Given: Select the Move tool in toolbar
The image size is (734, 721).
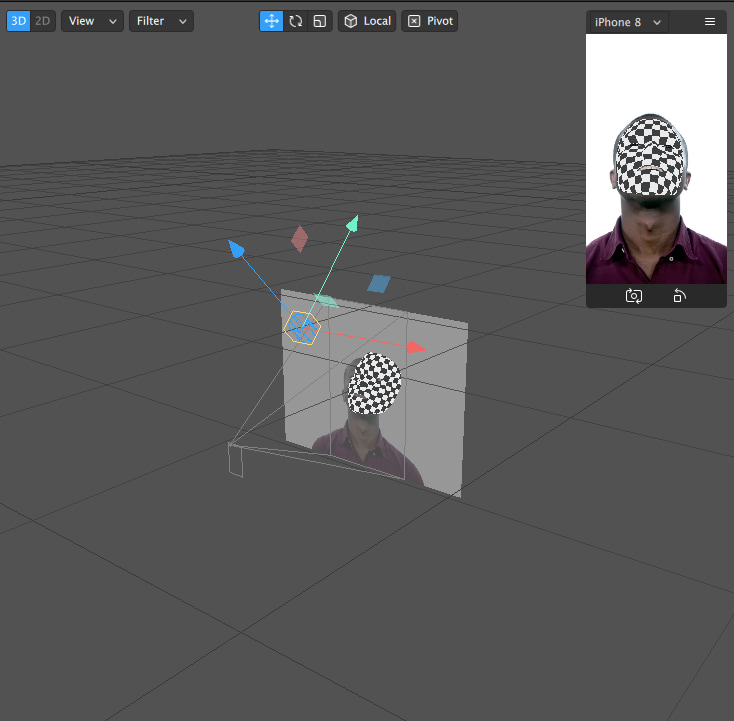Looking at the screenshot, I should (x=271, y=21).
